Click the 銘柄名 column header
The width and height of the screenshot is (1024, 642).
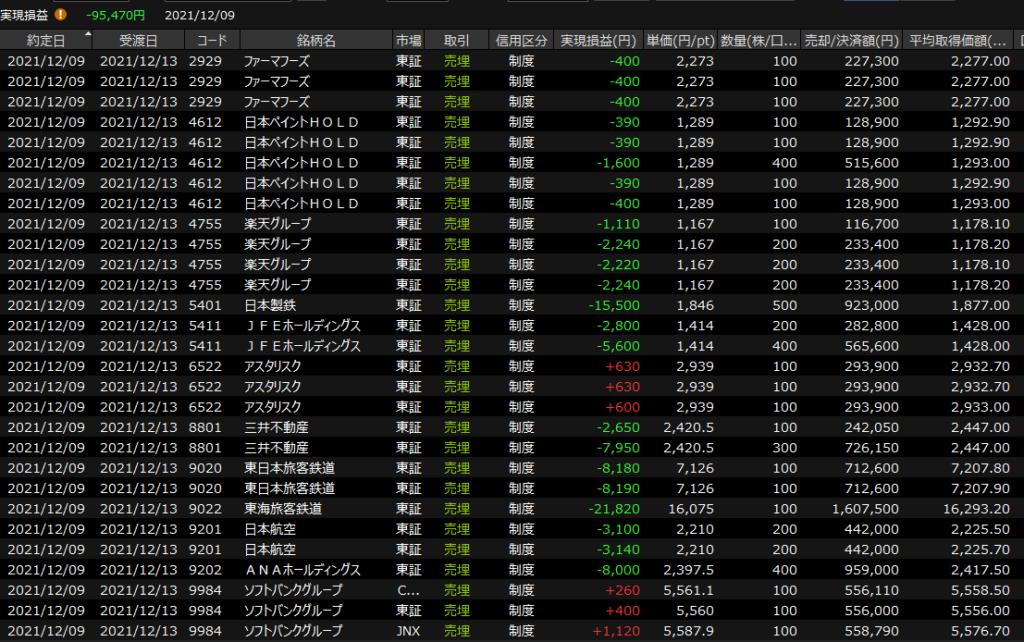coord(316,41)
